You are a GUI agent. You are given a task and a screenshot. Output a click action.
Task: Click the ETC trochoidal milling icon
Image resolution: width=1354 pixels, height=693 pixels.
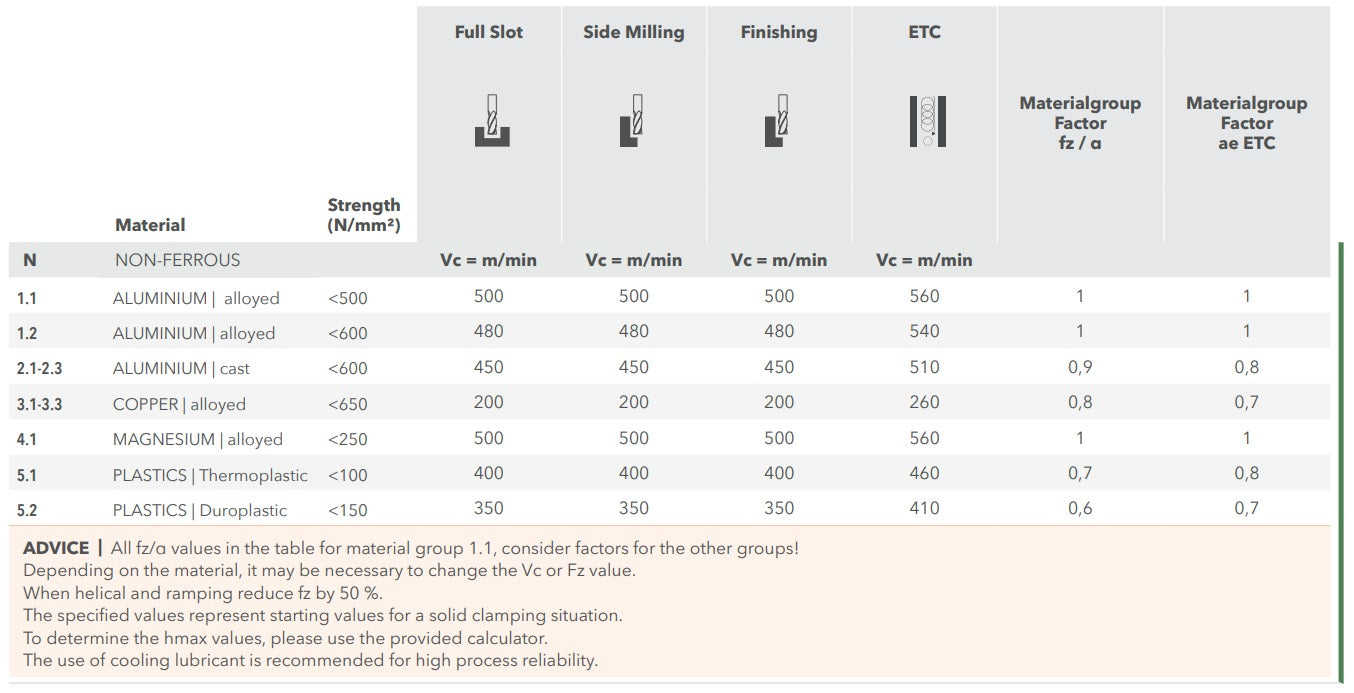[x=927, y=121]
